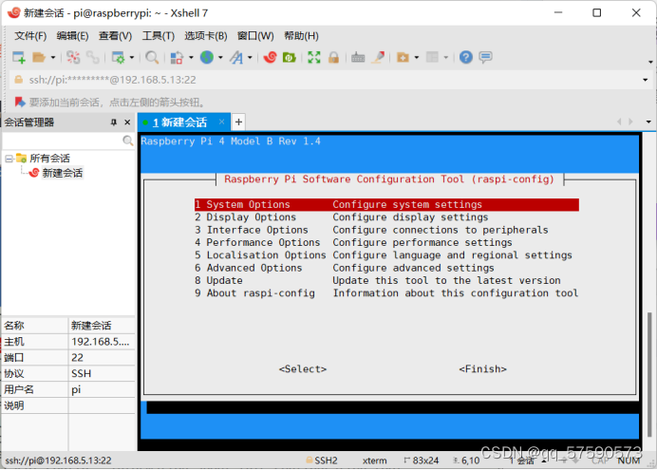Launch Xftp green folder icon

[x=289, y=57]
